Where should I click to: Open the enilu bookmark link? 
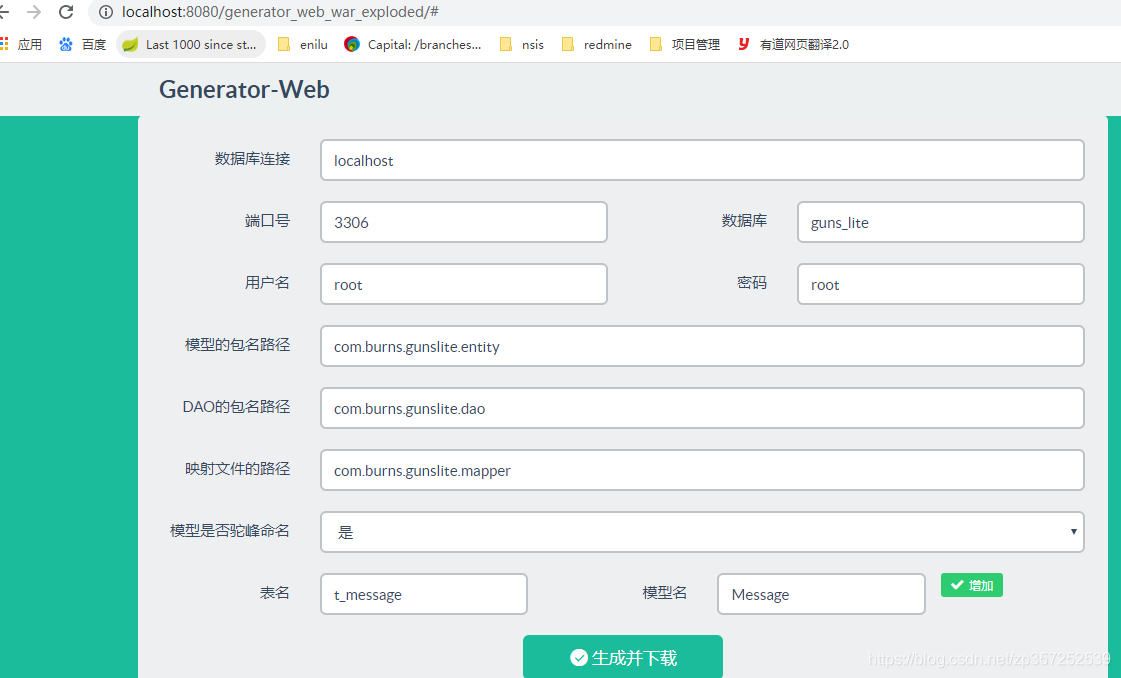click(x=309, y=44)
